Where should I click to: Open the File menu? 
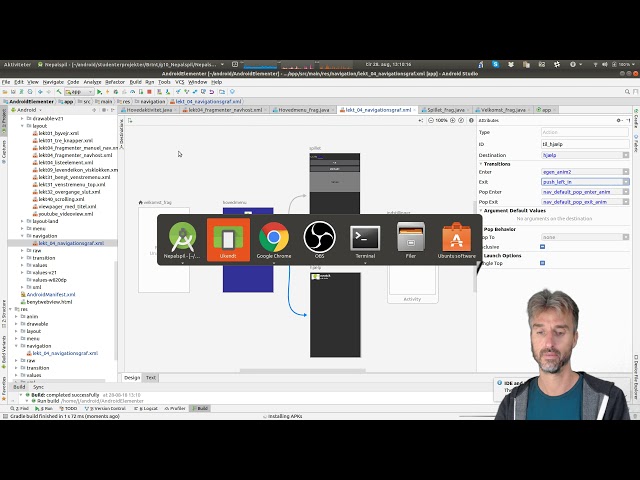6,82
